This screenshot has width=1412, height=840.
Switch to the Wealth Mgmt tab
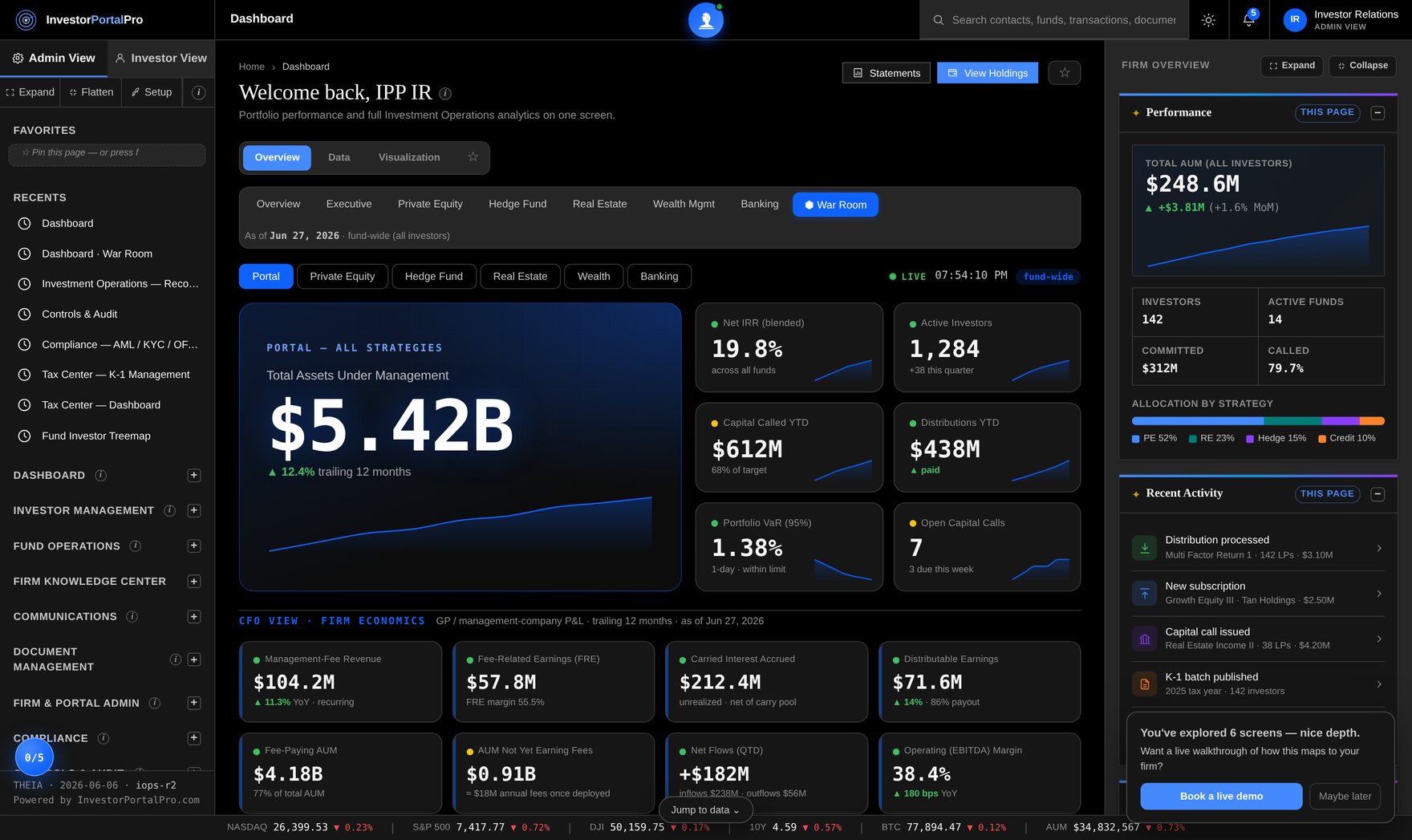click(684, 204)
